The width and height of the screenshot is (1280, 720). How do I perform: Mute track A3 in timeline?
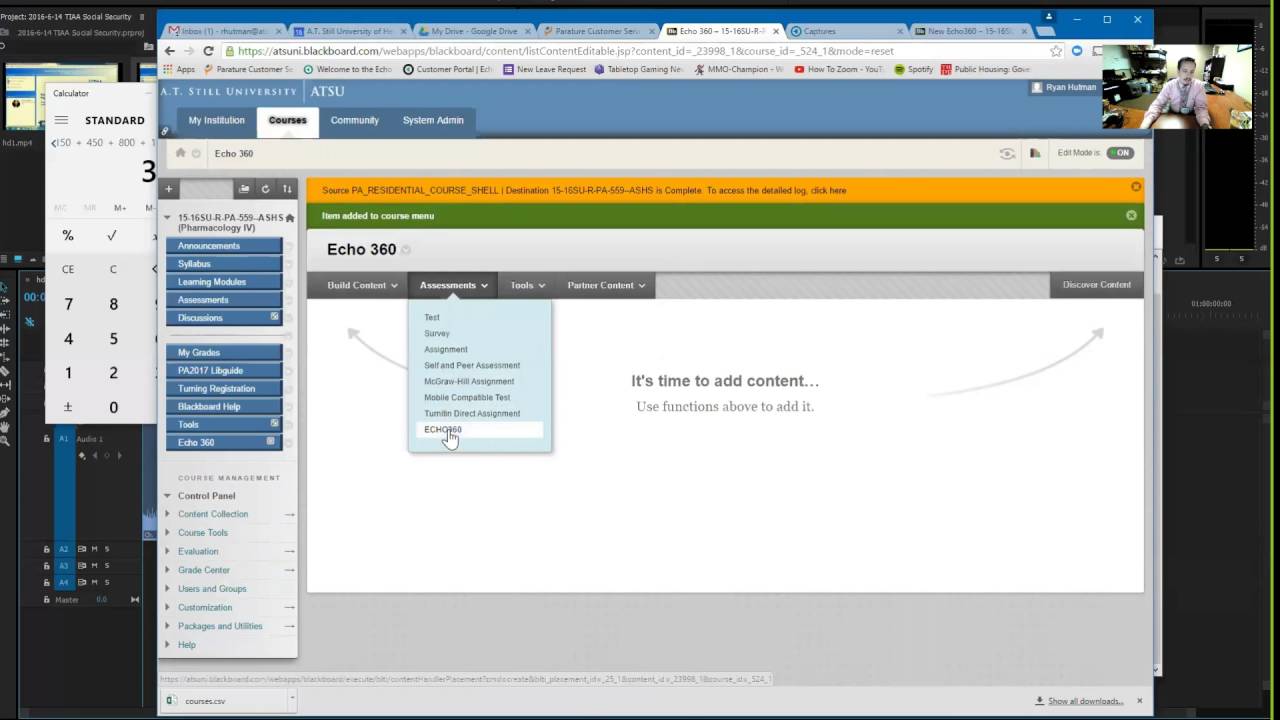click(x=94, y=566)
